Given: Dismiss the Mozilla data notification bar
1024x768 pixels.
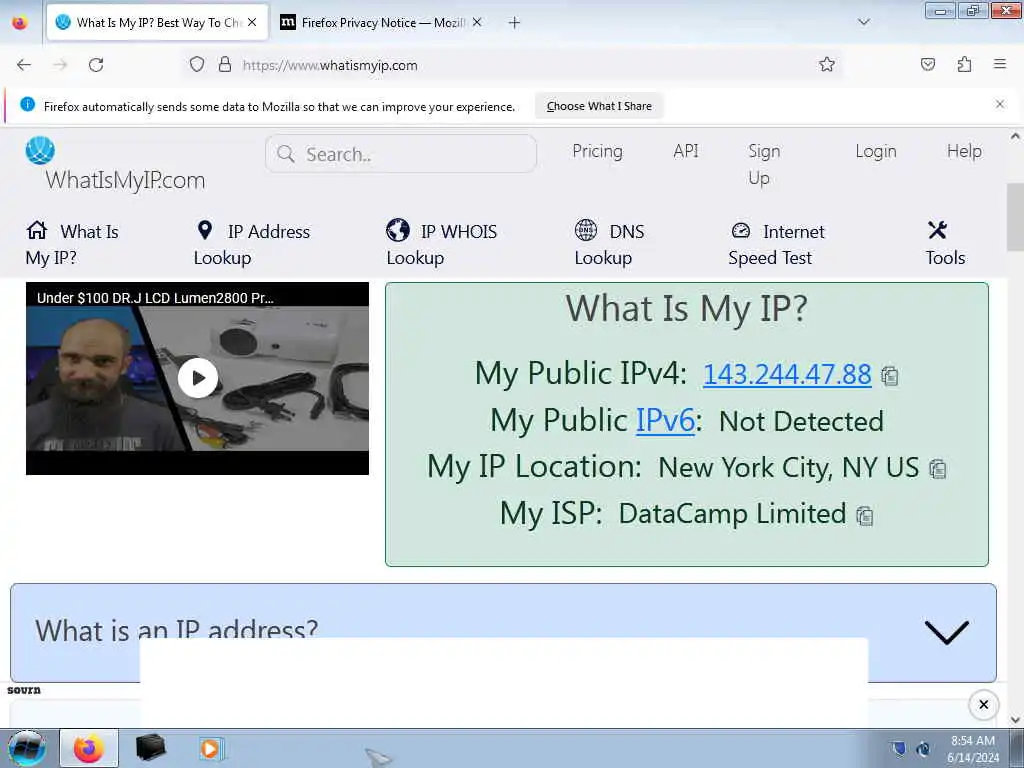Looking at the screenshot, I should click(1000, 104).
